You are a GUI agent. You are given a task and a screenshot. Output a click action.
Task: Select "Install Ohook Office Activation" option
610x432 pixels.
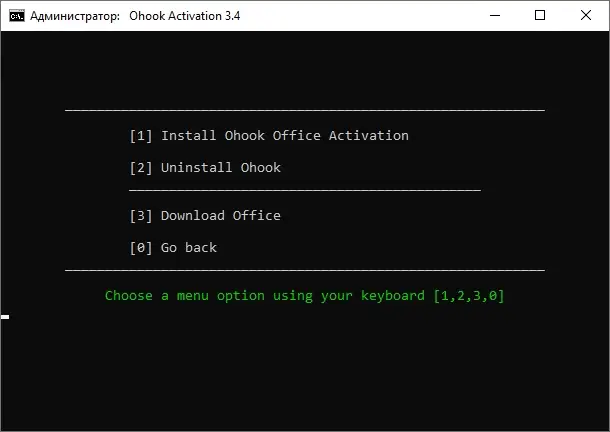(x=284, y=136)
